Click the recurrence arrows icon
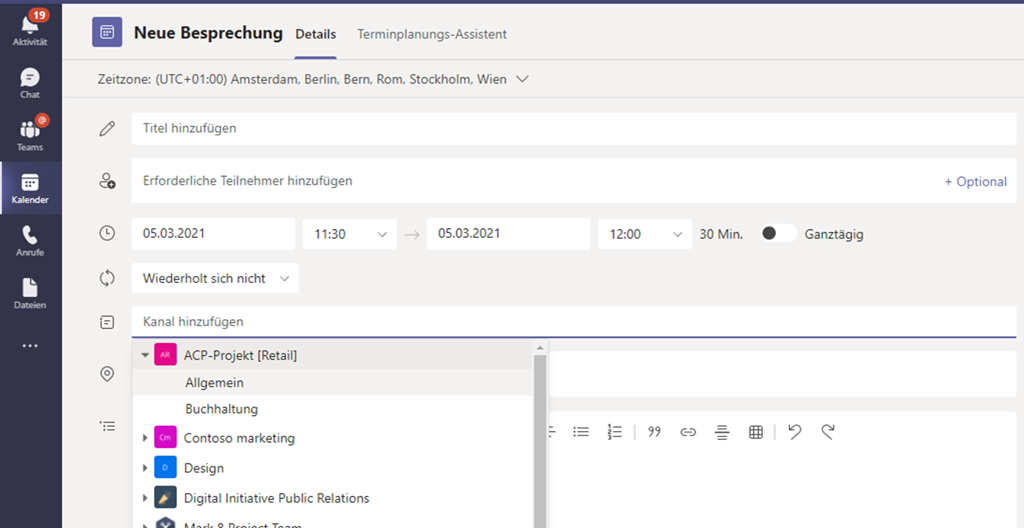This screenshot has height=528, width=1024. 107,278
